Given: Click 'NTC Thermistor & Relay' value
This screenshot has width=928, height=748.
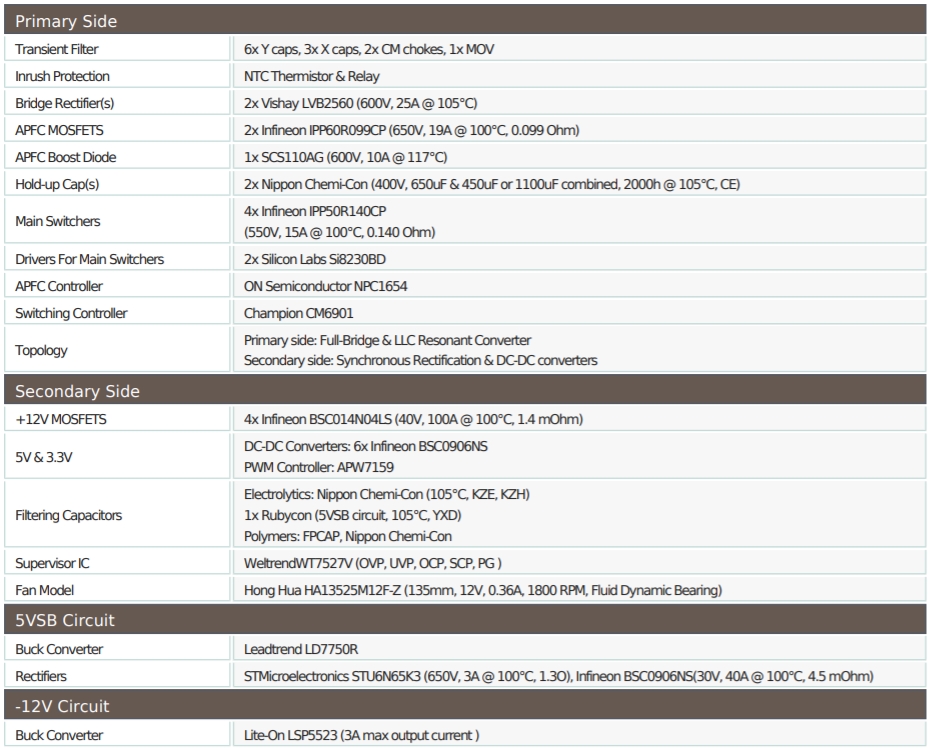Looking at the screenshot, I should coord(311,76).
